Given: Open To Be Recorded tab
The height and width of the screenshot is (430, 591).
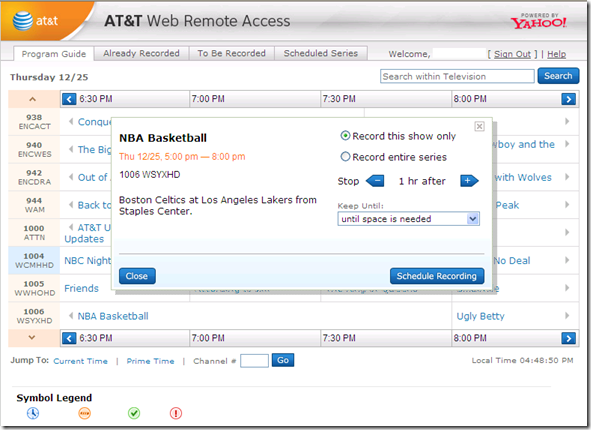Looking at the screenshot, I should [231, 53].
